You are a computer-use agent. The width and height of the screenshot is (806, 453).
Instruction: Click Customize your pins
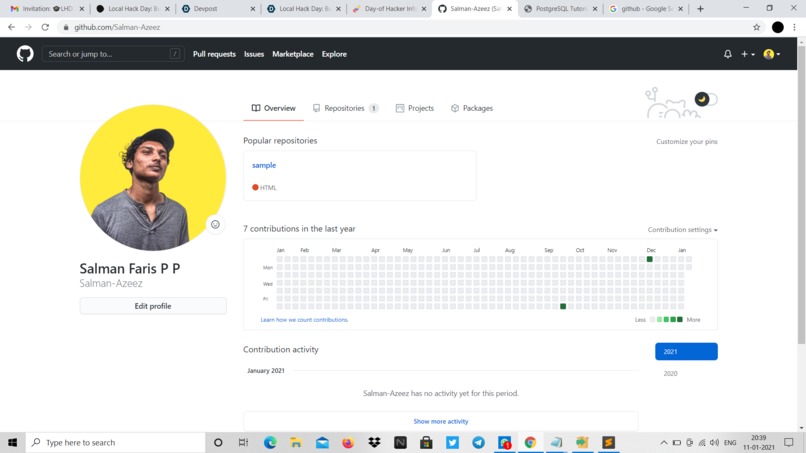coord(686,141)
